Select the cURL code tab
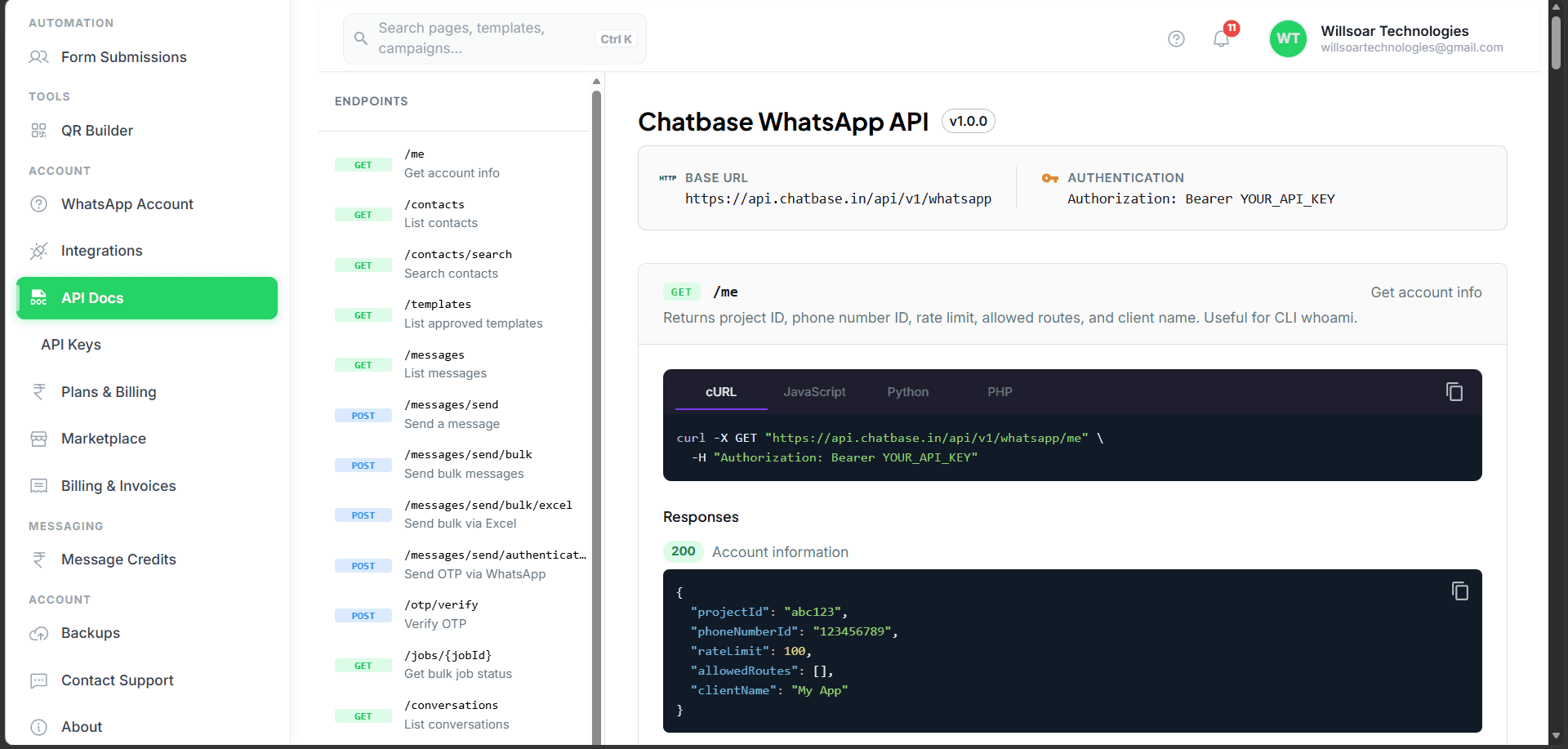This screenshot has width=1568, height=749. [x=721, y=392]
